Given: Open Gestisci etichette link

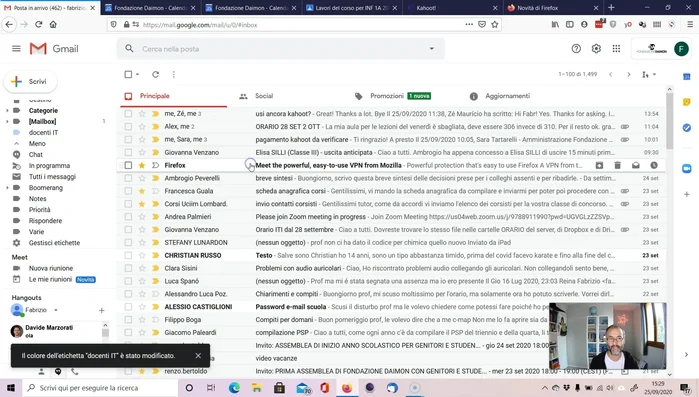Looking at the screenshot, I should pyautogui.click(x=54, y=243).
